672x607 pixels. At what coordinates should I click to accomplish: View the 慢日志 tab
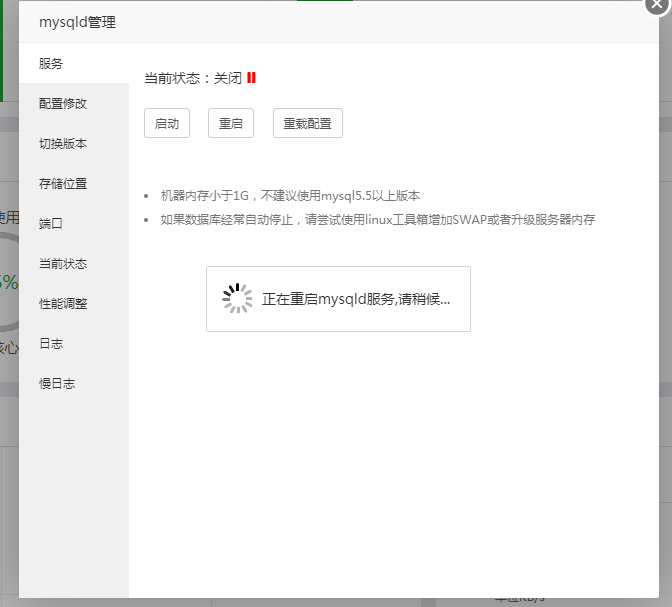pyautogui.click(x=74, y=383)
